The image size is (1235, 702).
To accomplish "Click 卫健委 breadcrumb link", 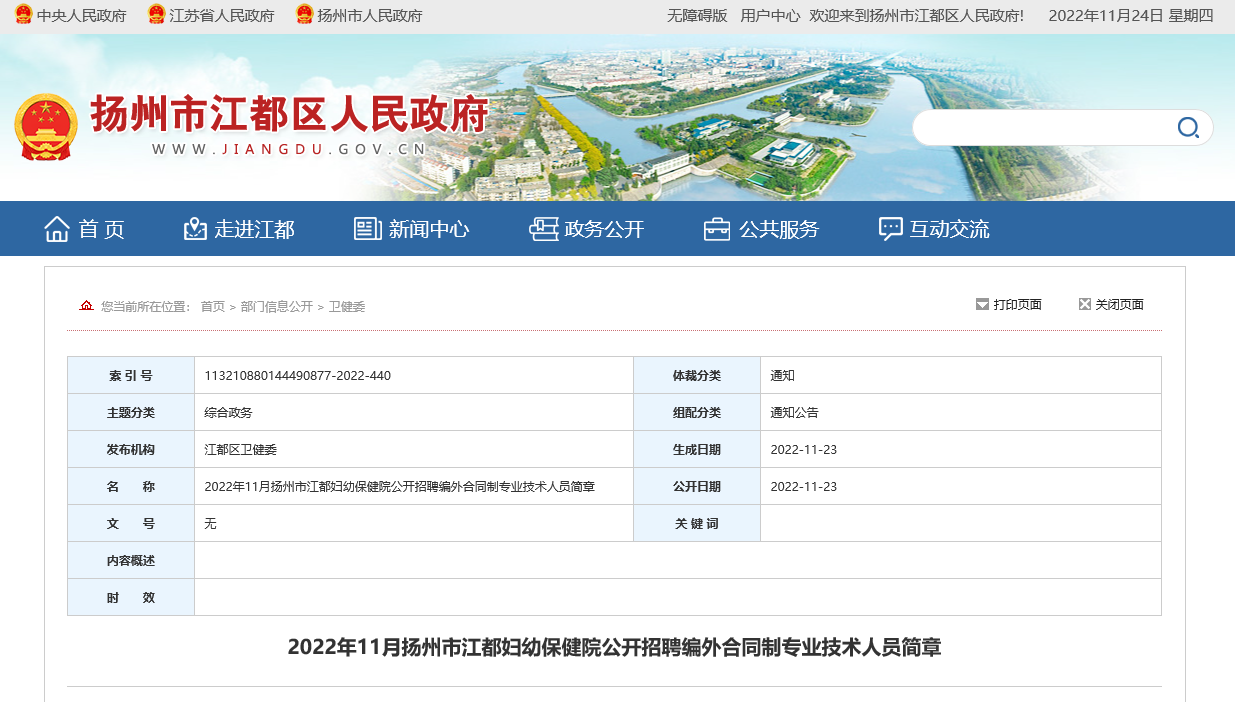I will click(347, 307).
